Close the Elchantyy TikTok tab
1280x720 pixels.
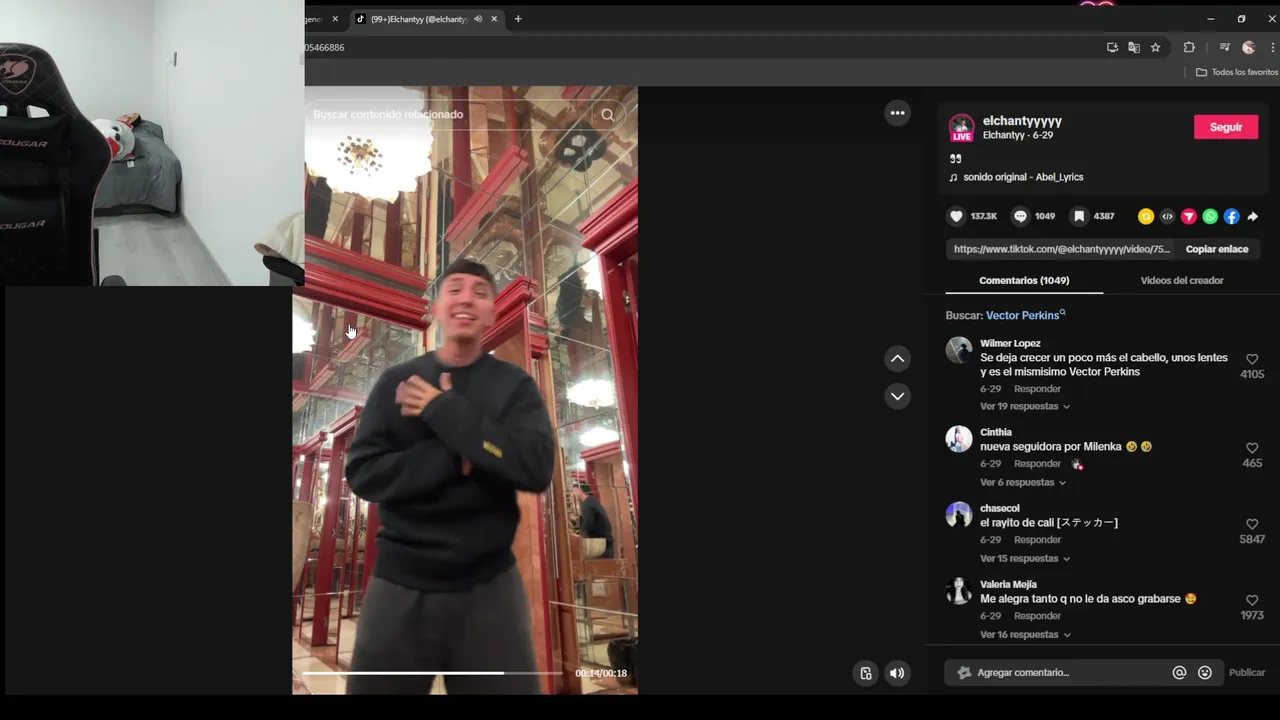(496, 19)
